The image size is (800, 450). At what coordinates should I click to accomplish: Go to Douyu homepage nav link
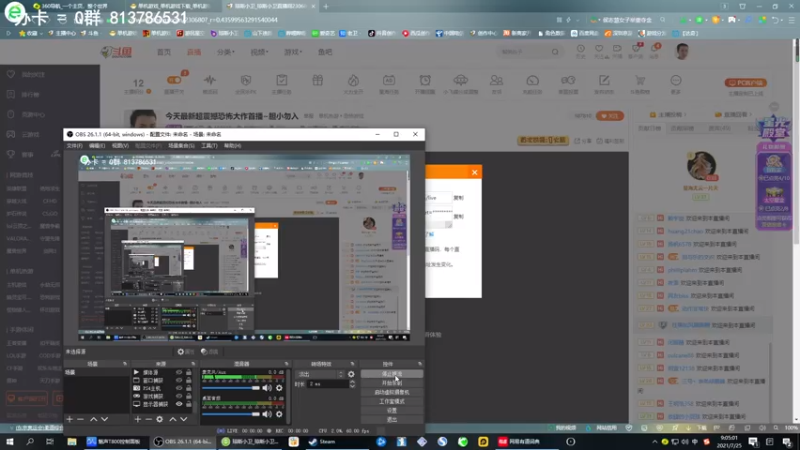(164, 52)
